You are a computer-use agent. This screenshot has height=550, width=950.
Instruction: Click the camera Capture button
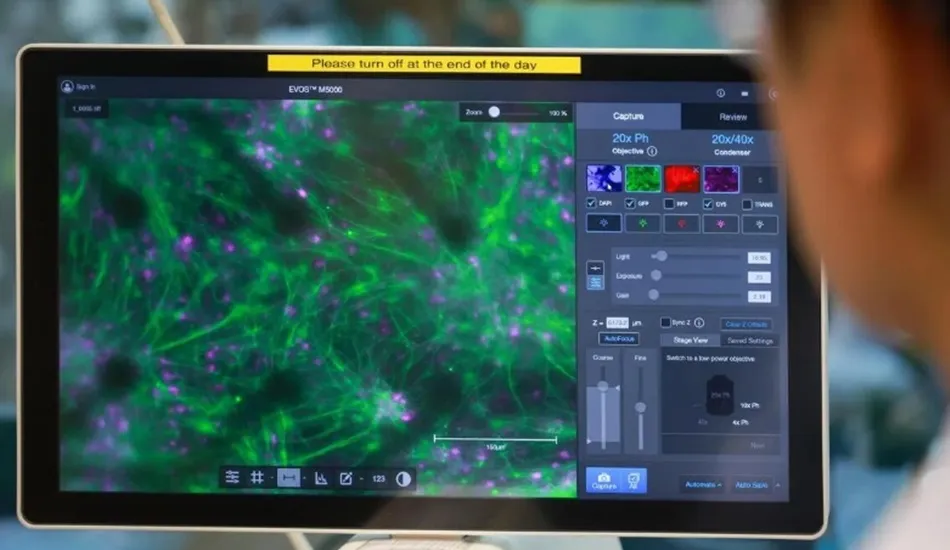tap(603, 480)
